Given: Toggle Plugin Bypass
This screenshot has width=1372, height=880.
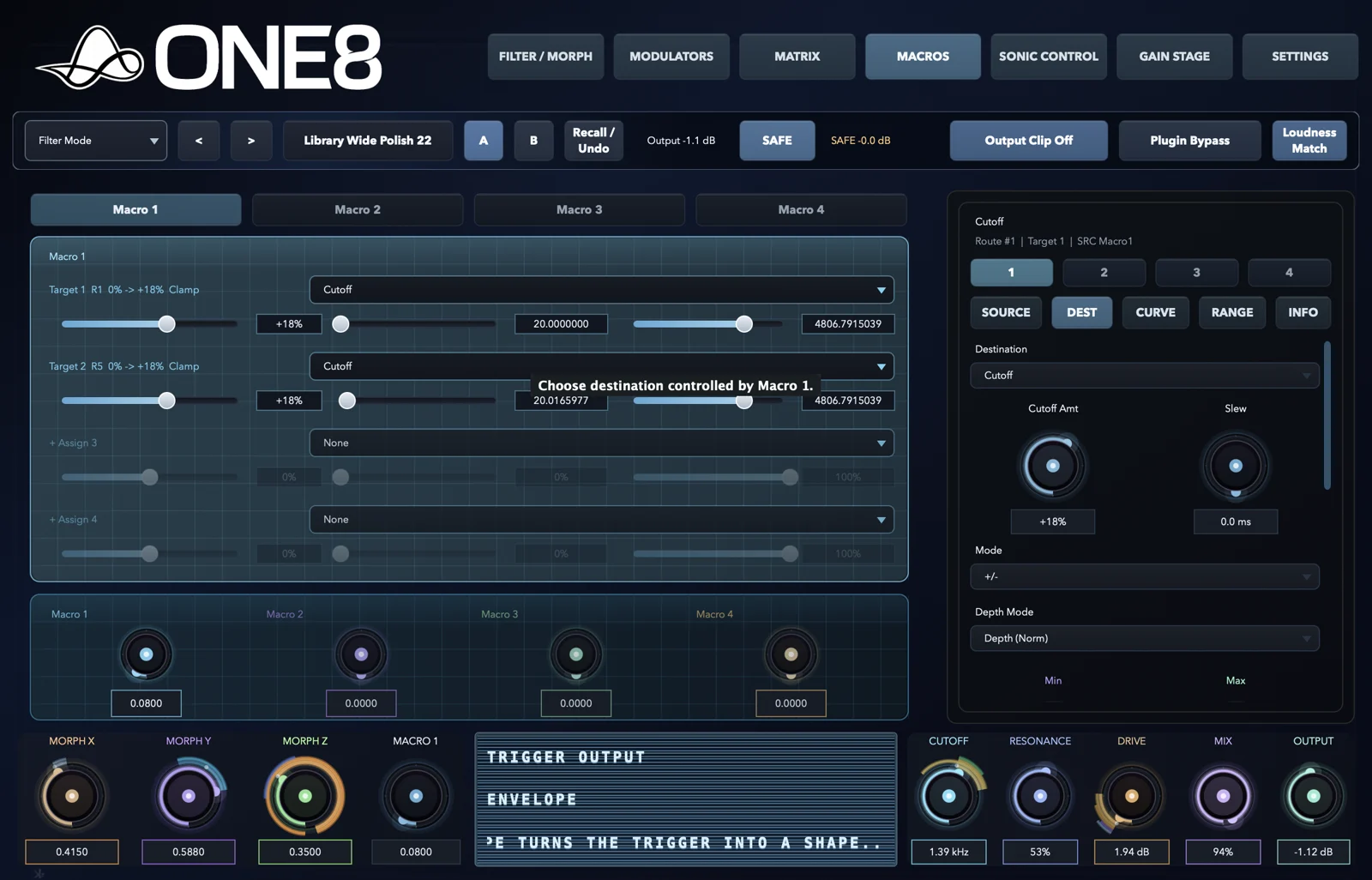Looking at the screenshot, I should click(x=1189, y=141).
